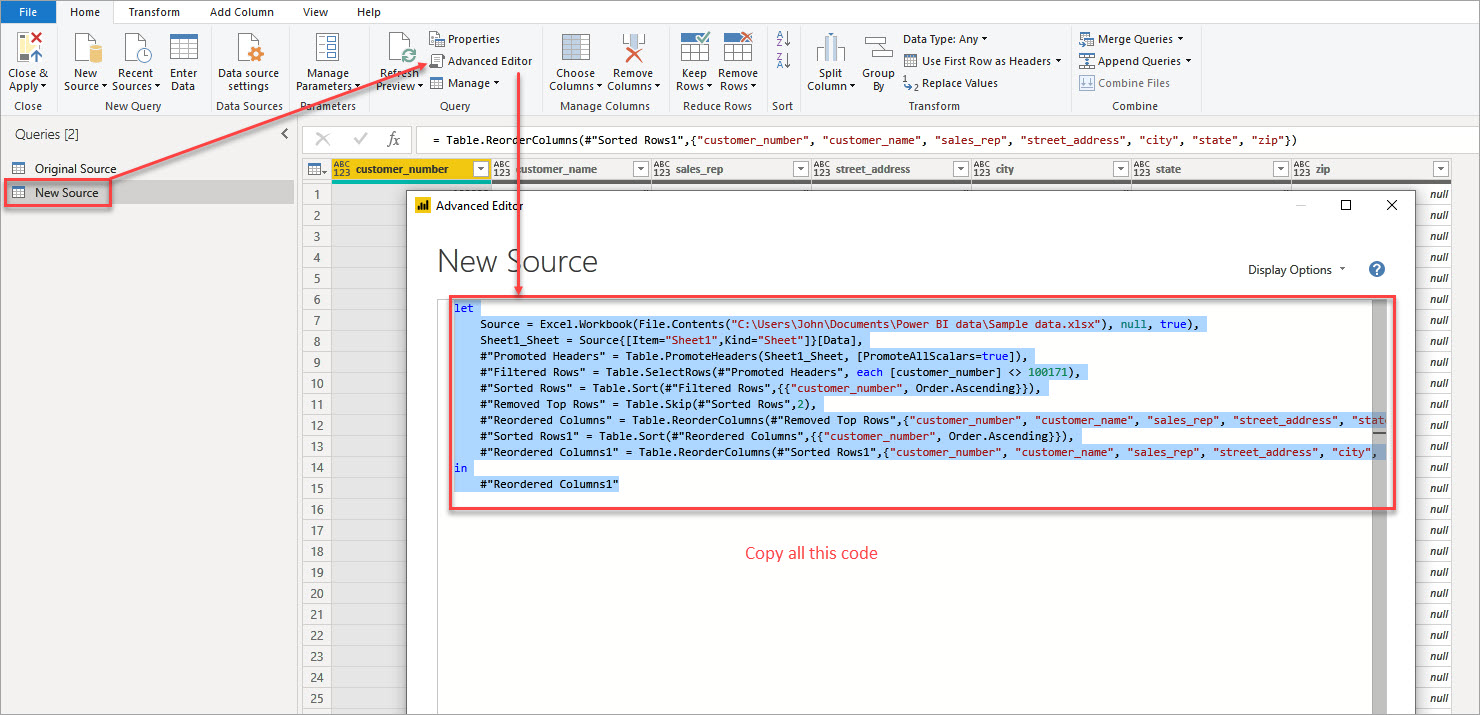This screenshot has width=1480, height=715.
Task: Open the Advanced Editor from ribbon
Action: (x=480, y=61)
